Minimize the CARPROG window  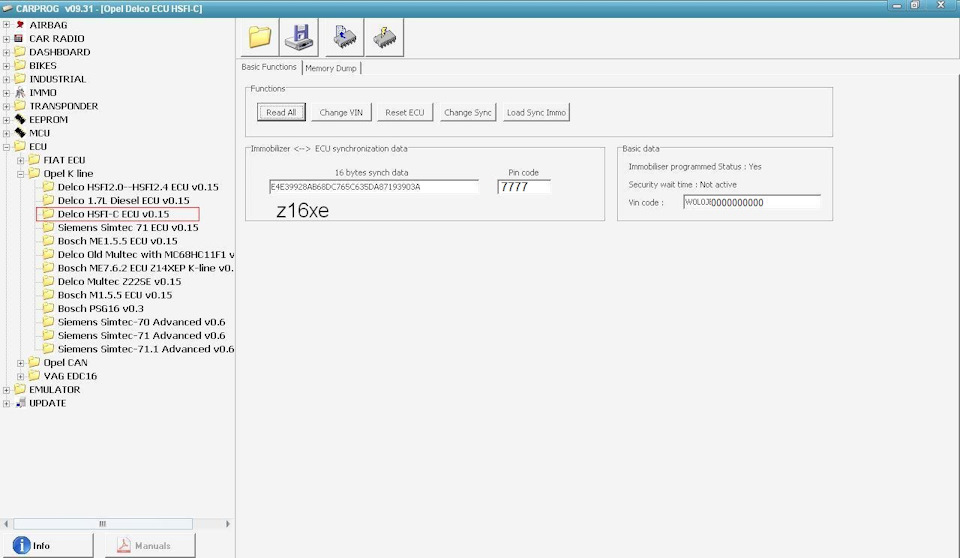click(897, 6)
